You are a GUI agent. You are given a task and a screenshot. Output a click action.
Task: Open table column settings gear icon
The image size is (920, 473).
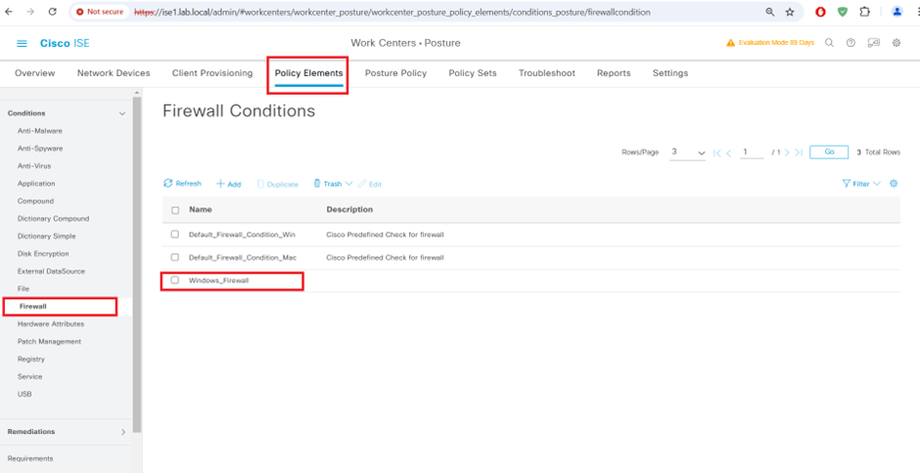[x=893, y=184]
